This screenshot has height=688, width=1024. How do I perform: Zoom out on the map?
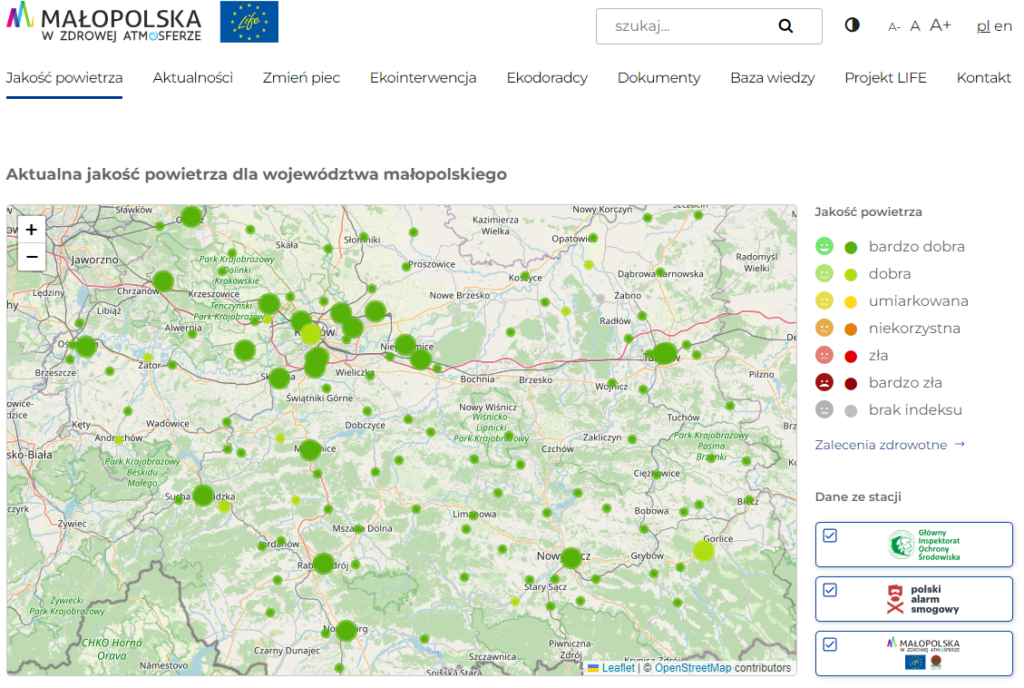point(31,257)
